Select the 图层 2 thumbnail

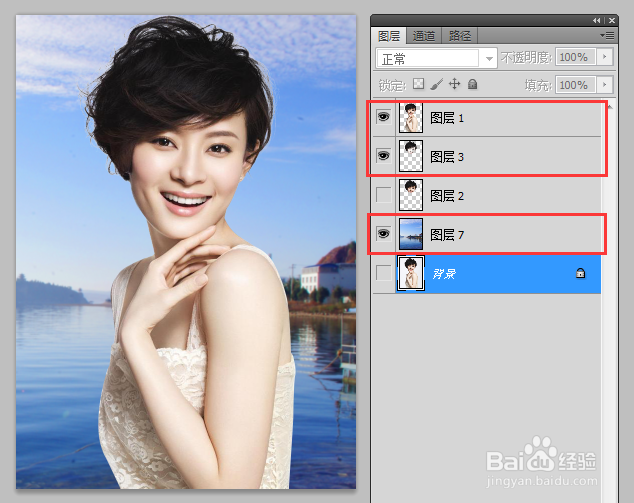pos(411,195)
